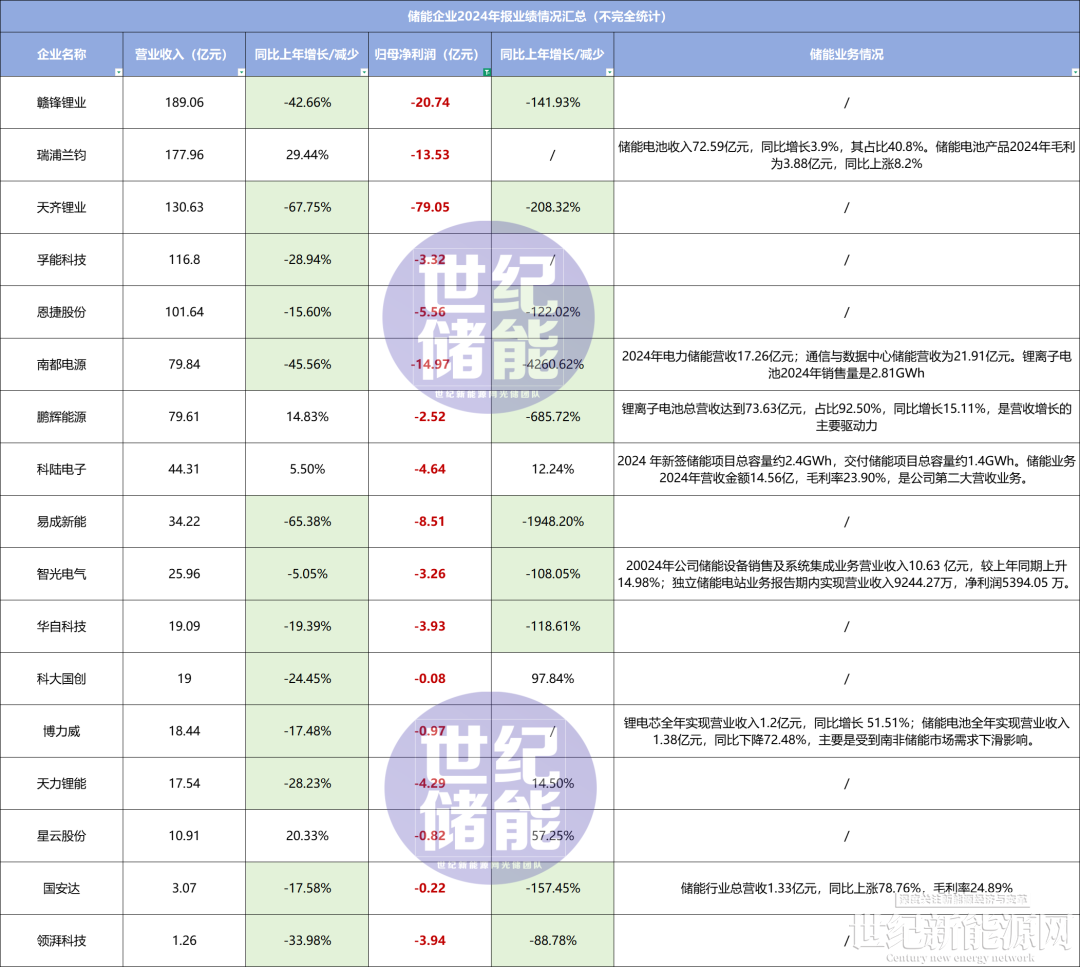Select company cell 恩捷股份

click(x=61, y=312)
